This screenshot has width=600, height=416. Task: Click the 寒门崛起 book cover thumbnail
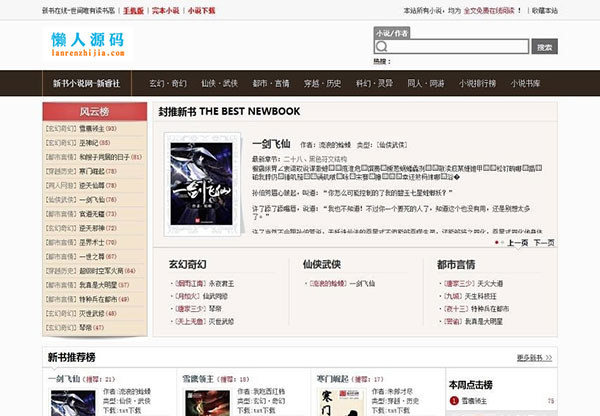341,403
